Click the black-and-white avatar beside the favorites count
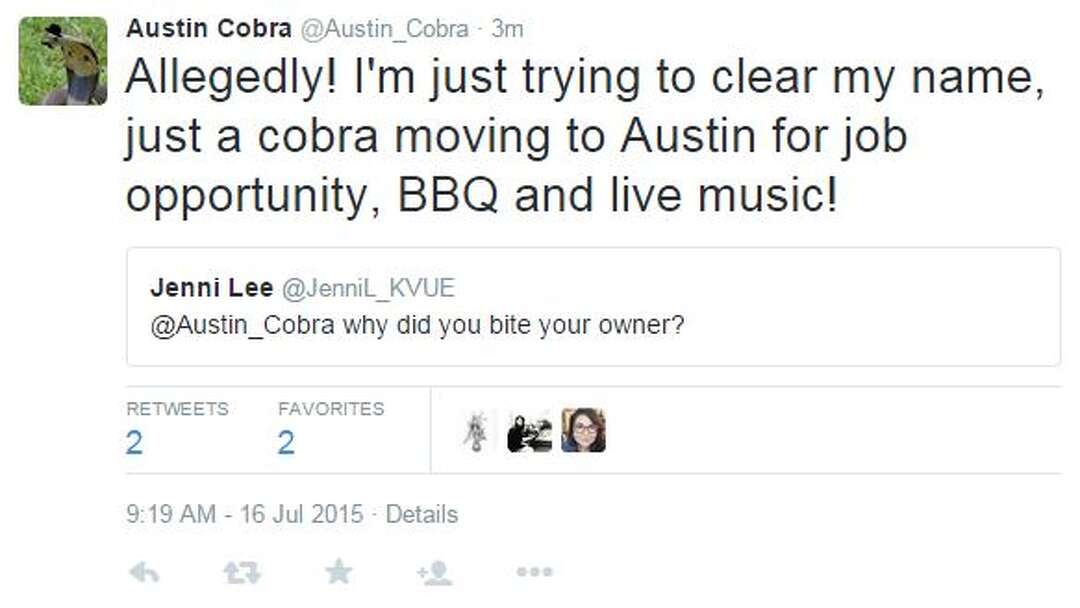1080x608 pixels. [x=529, y=431]
